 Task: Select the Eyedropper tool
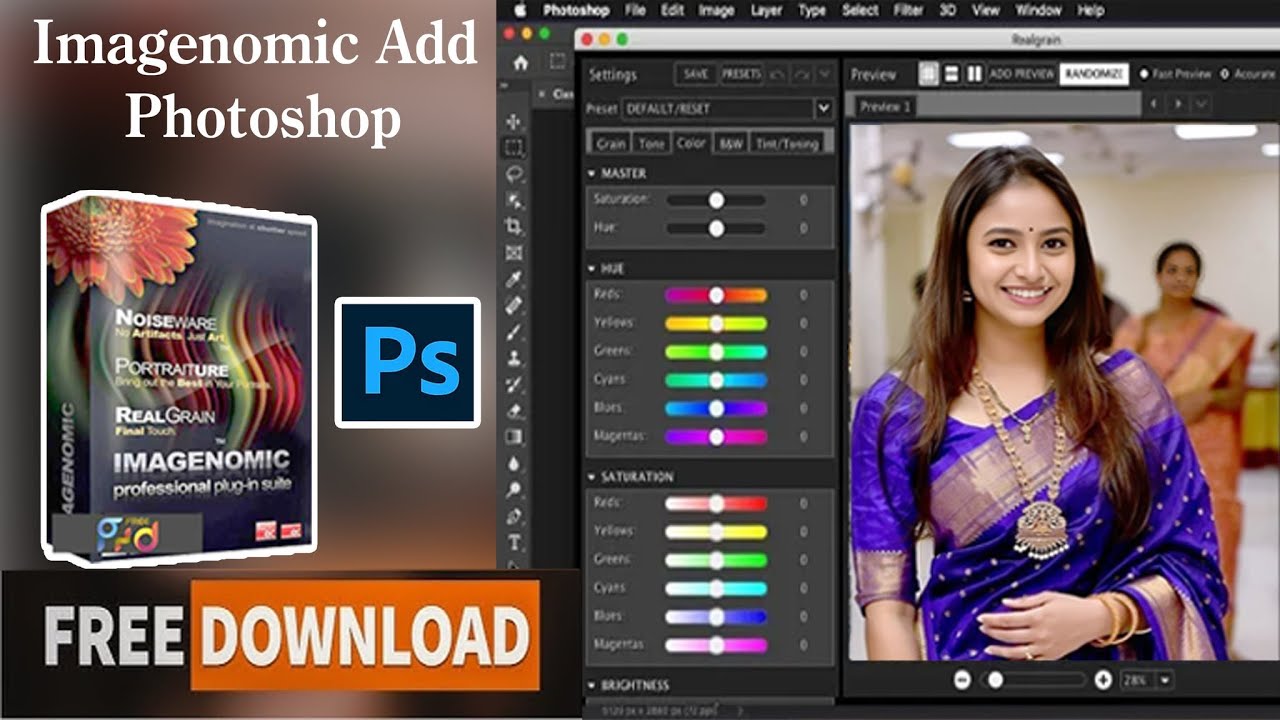tap(515, 279)
